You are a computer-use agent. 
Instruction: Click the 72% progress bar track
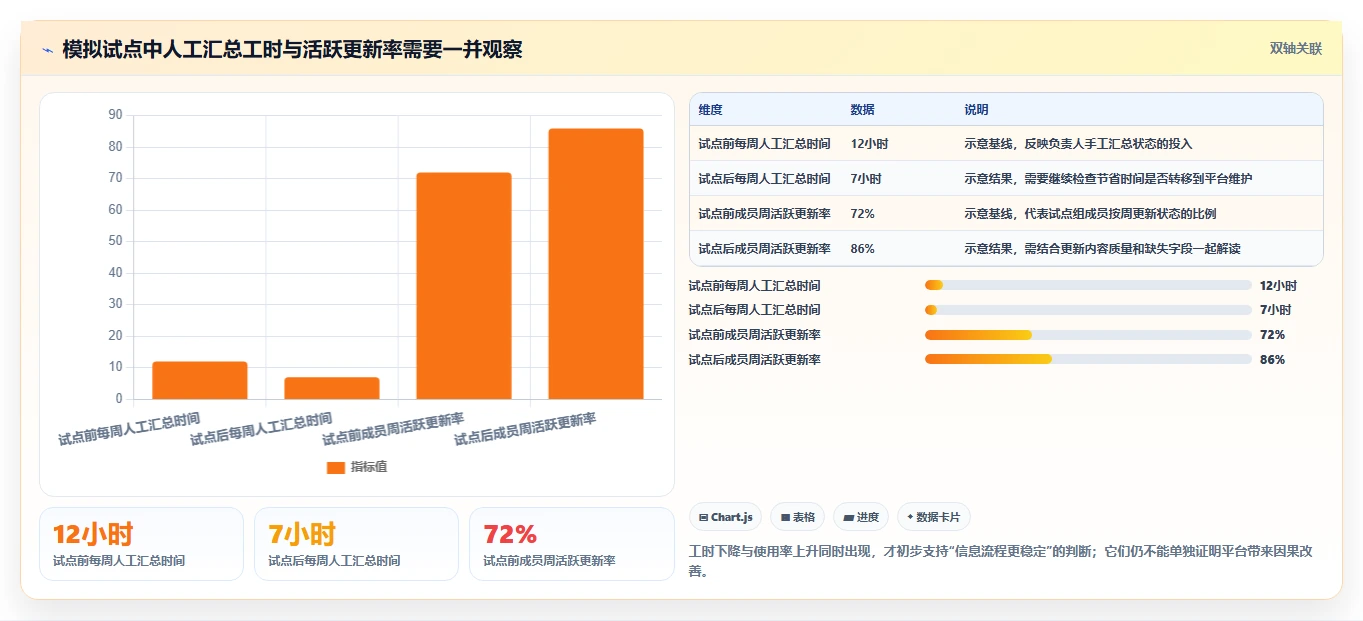tap(1088, 335)
